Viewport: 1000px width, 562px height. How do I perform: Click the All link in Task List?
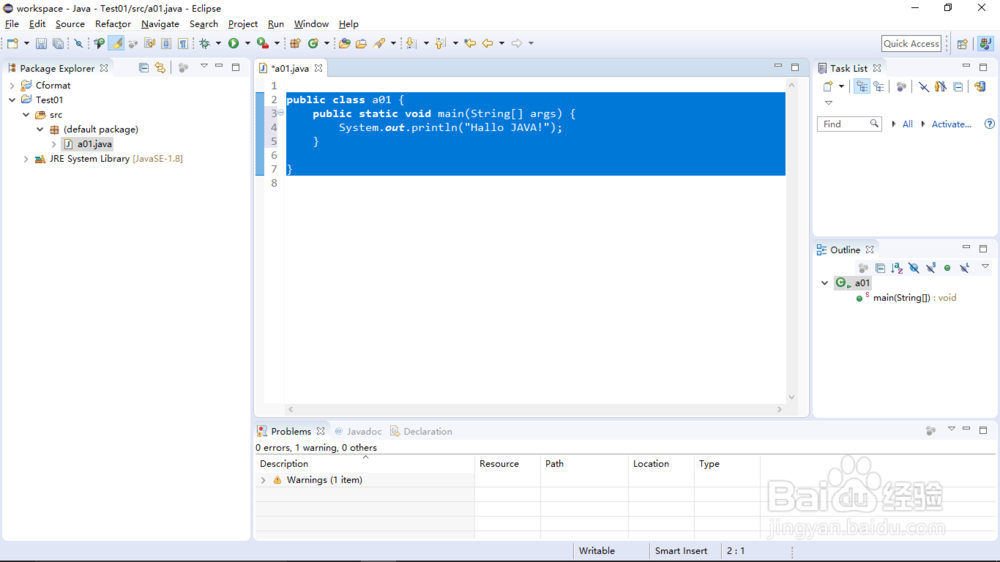pyautogui.click(x=907, y=124)
